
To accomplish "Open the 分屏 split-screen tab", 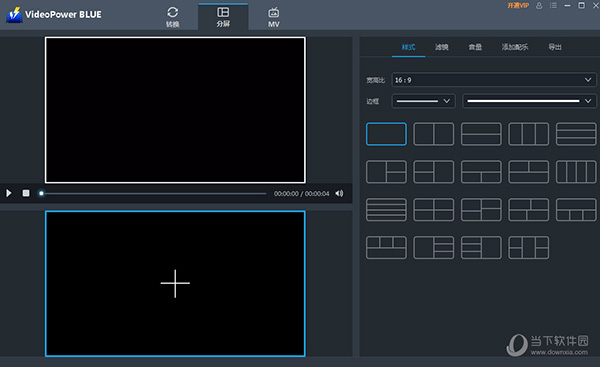I will pos(223,17).
